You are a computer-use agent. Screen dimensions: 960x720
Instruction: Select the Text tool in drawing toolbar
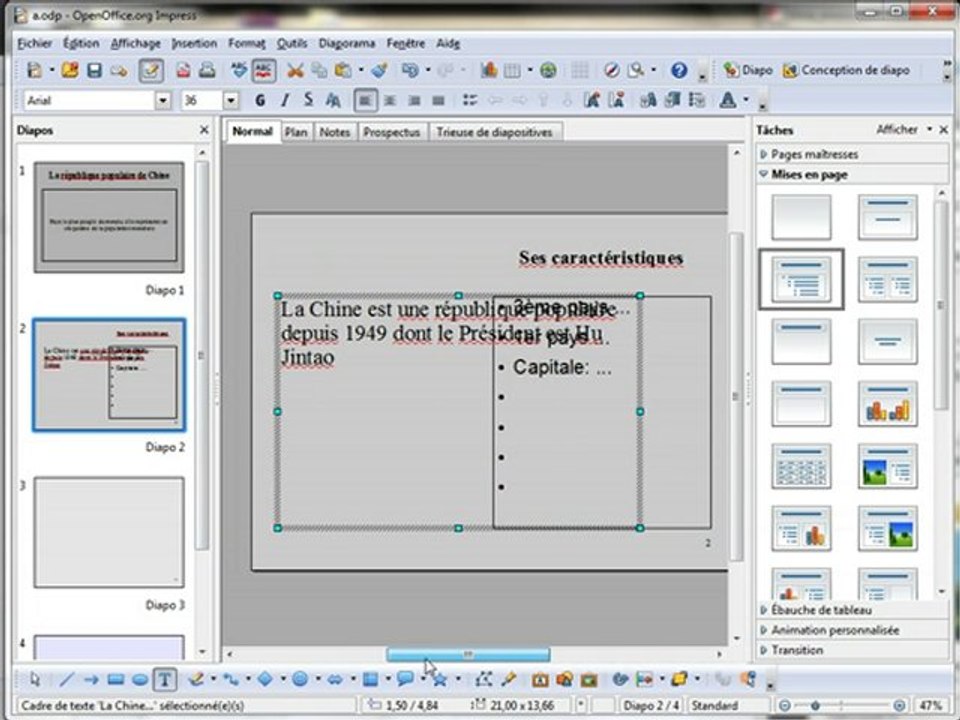(164, 679)
